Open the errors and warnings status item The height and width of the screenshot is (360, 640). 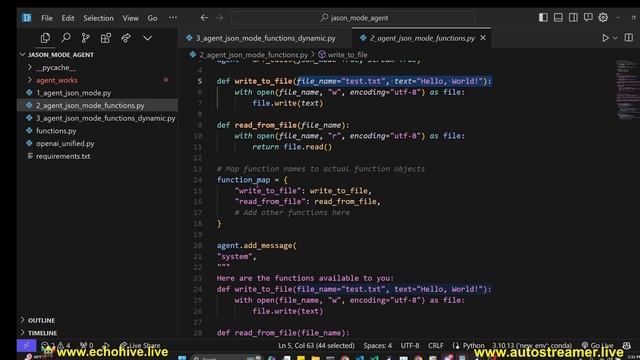click(56, 346)
